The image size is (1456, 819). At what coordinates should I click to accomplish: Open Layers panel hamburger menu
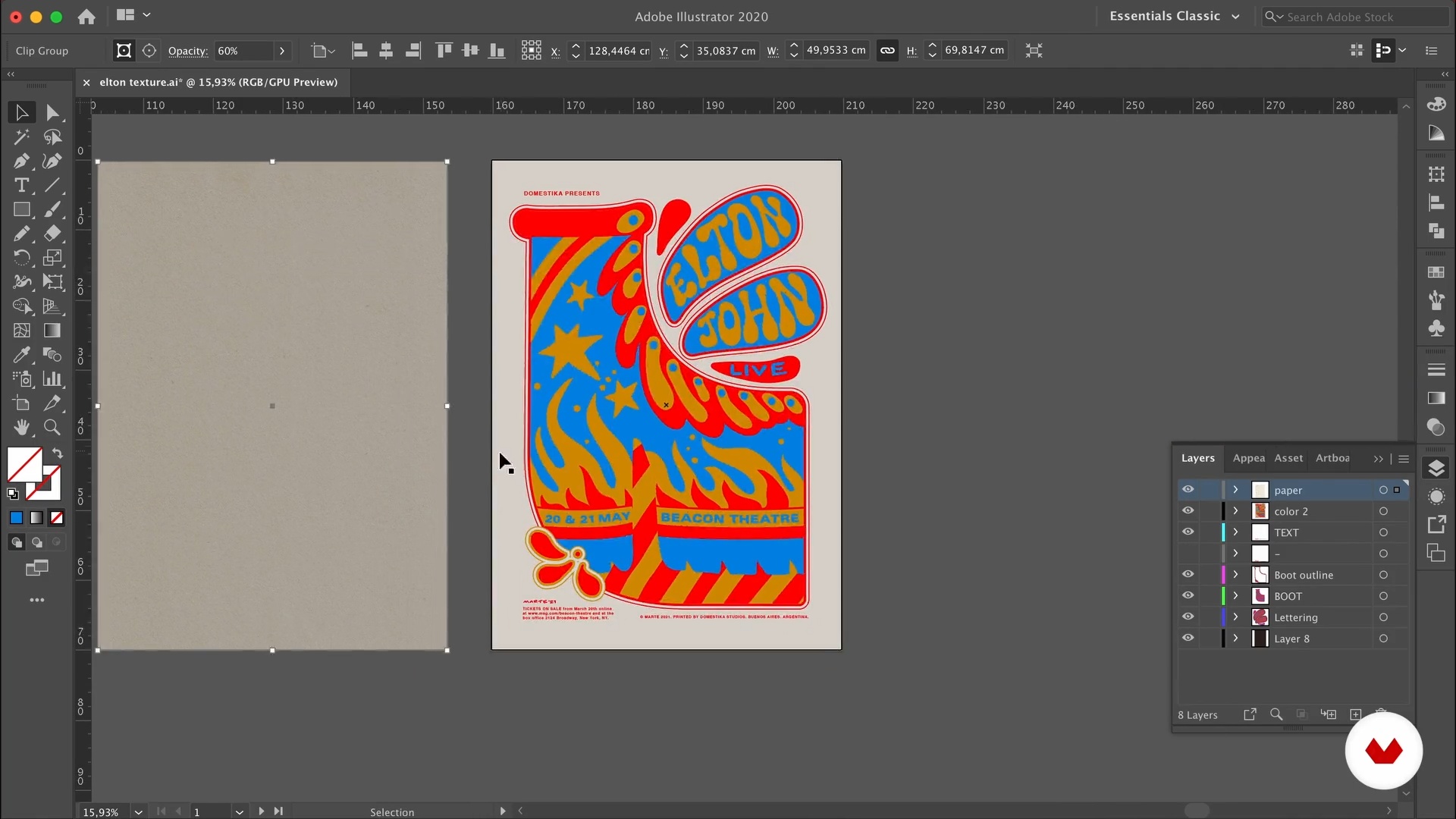(x=1404, y=459)
